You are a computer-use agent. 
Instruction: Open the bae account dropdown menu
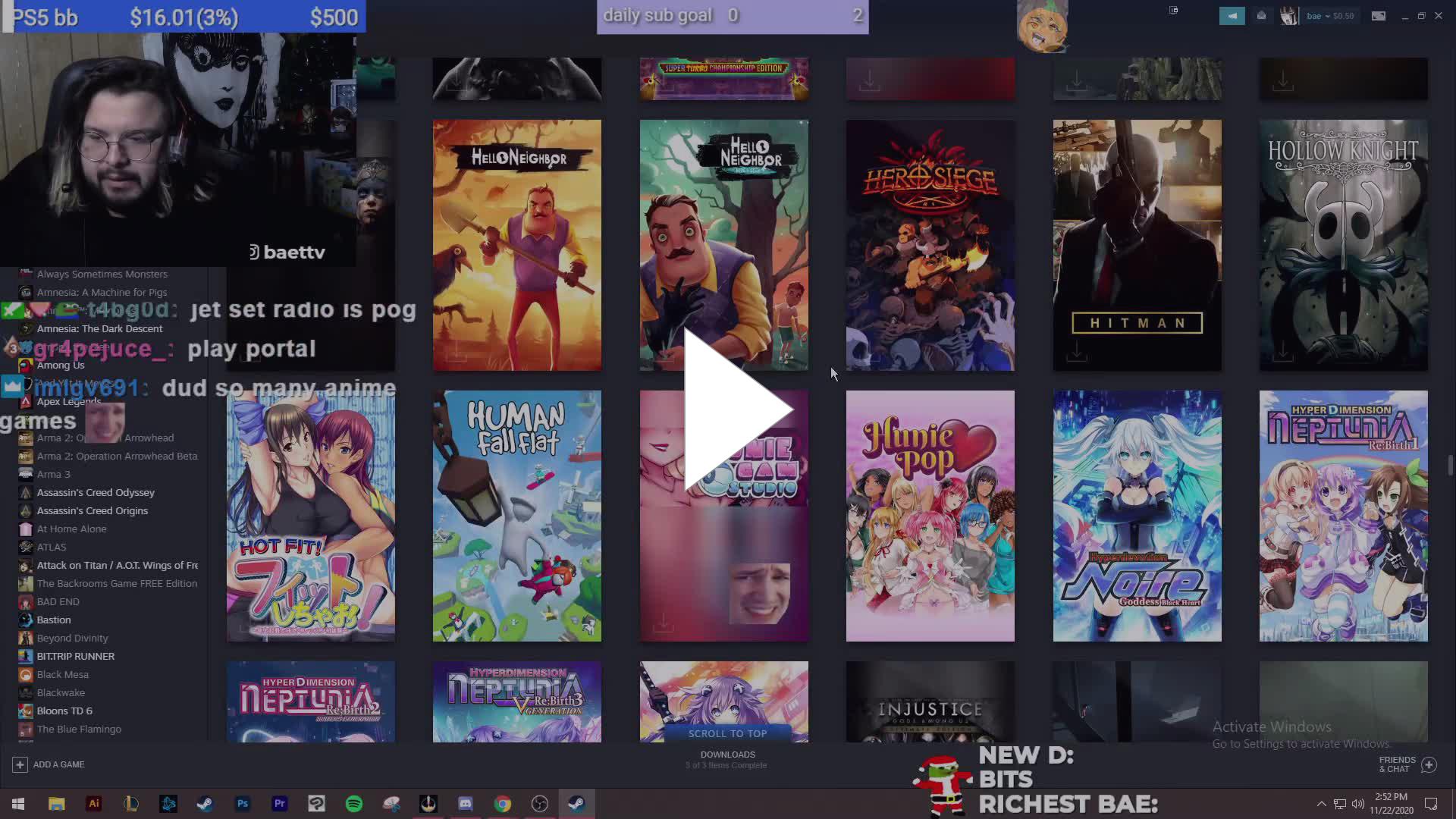1318,15
